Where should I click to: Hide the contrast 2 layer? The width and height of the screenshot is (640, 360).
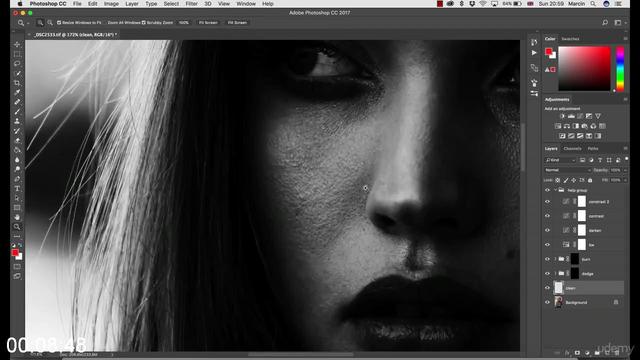(547, 202)
